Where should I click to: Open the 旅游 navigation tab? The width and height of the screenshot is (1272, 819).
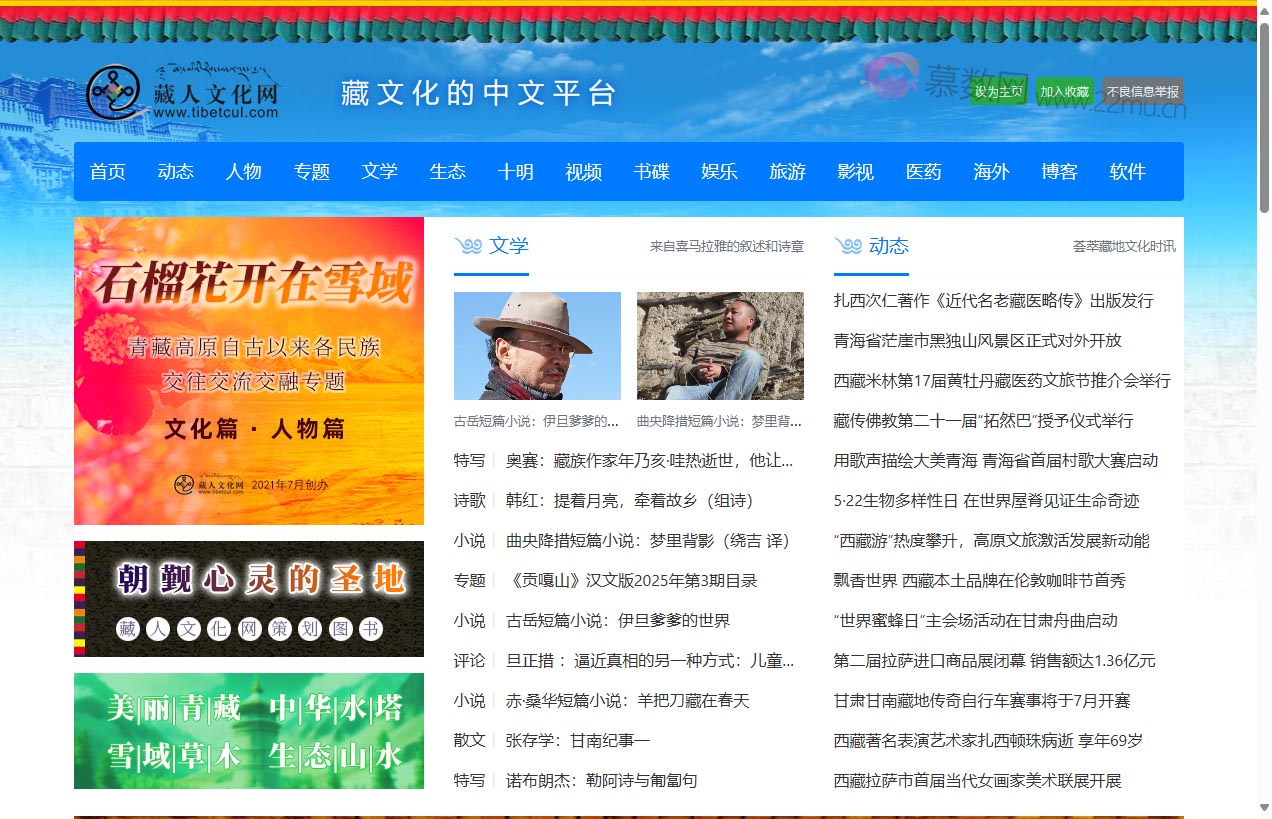(x=787, y=171)
